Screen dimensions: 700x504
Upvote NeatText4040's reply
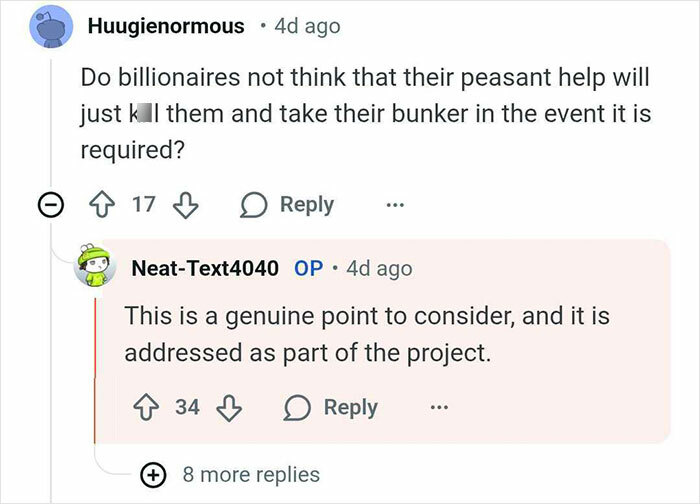click(x=148, y=407)
